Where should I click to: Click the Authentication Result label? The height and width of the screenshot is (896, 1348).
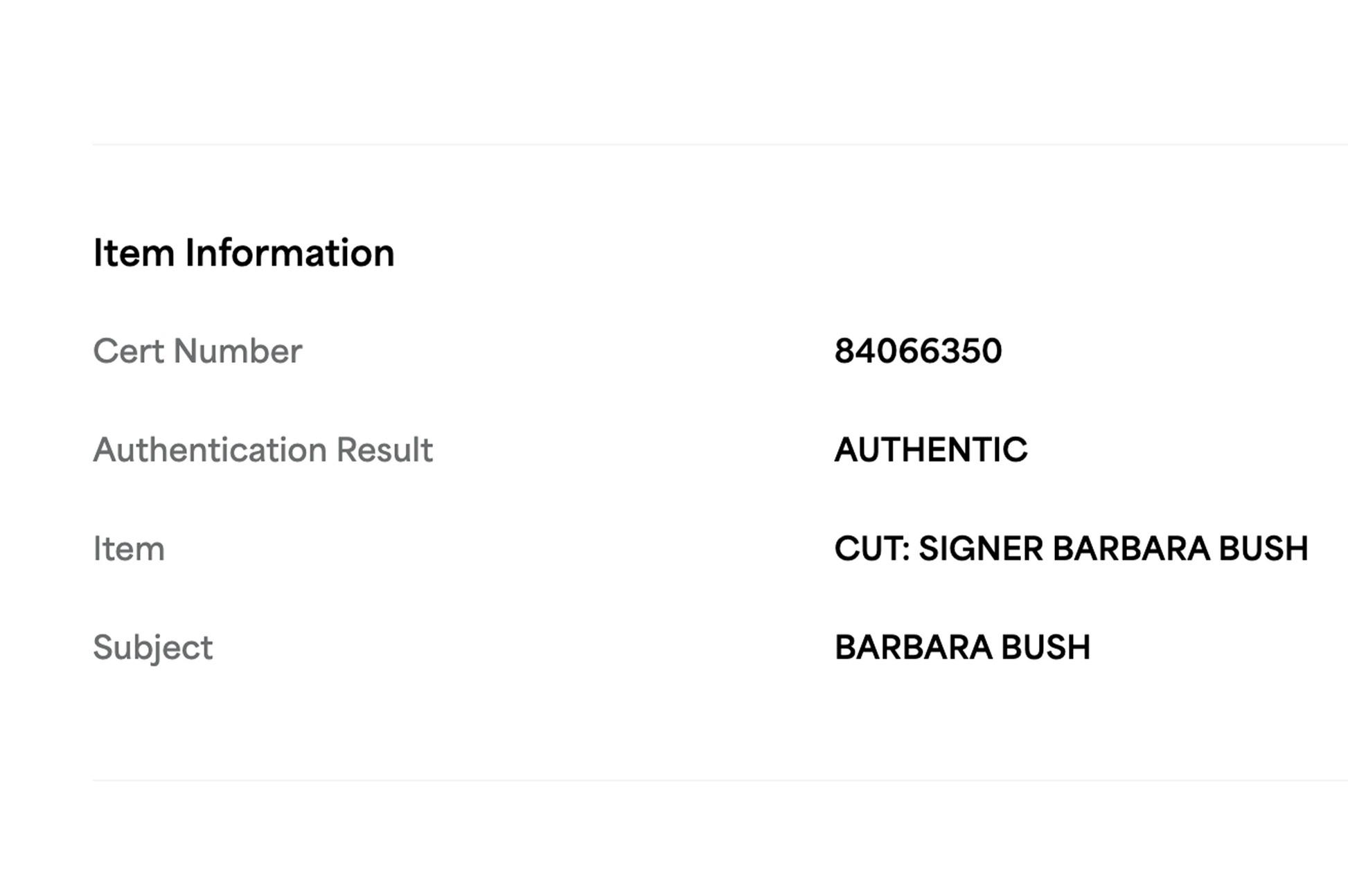click(x=263, y=450)
